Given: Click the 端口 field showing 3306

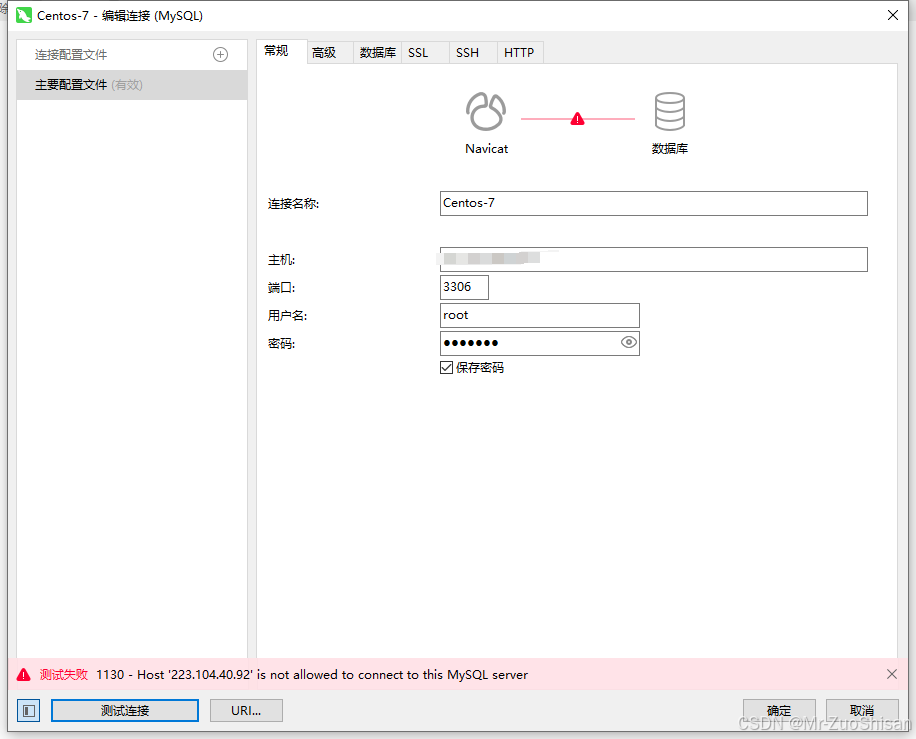Looking at the screenshot, I should pos(464,287).
